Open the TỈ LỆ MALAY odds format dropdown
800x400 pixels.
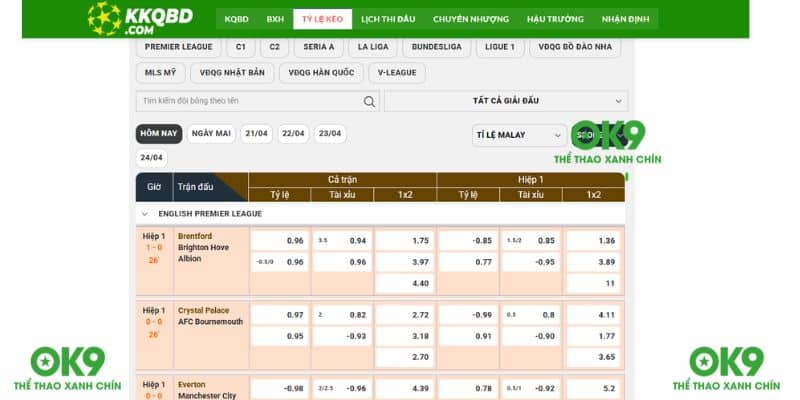519,135
